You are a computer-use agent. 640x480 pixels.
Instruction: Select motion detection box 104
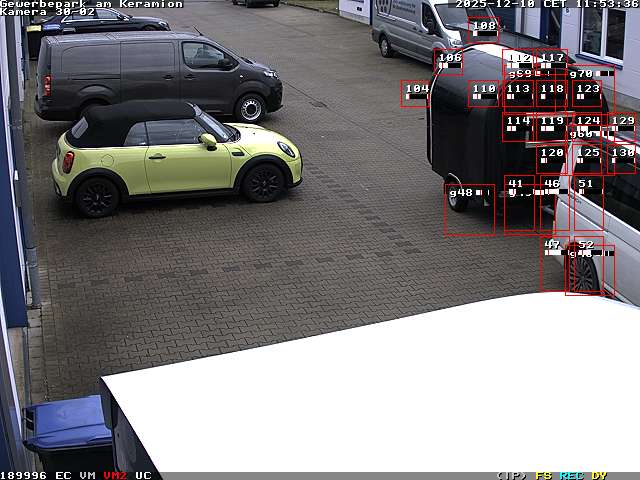pos(415,94)
